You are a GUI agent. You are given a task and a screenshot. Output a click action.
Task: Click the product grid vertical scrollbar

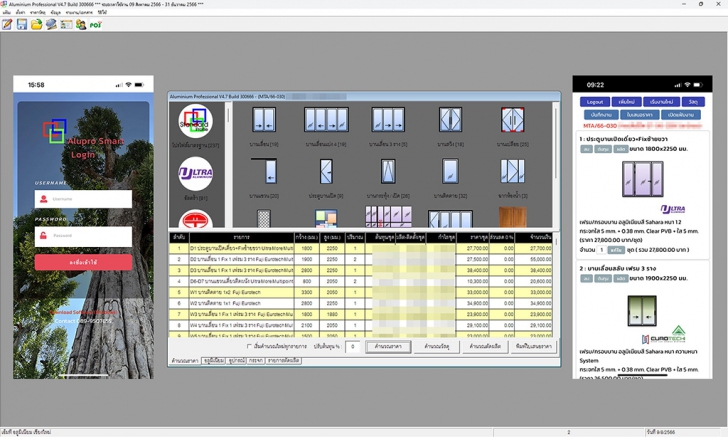tap(555, 165)
